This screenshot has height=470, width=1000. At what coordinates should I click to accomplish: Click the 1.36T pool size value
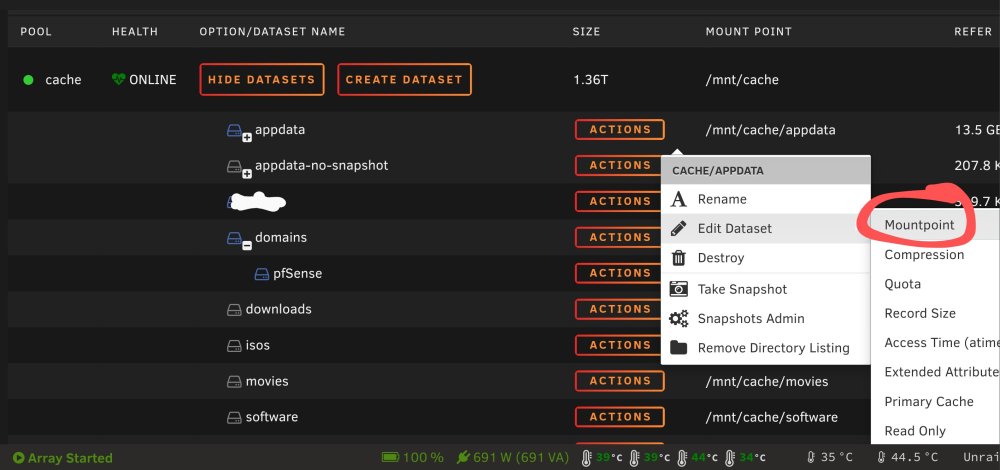pos(590,80)
